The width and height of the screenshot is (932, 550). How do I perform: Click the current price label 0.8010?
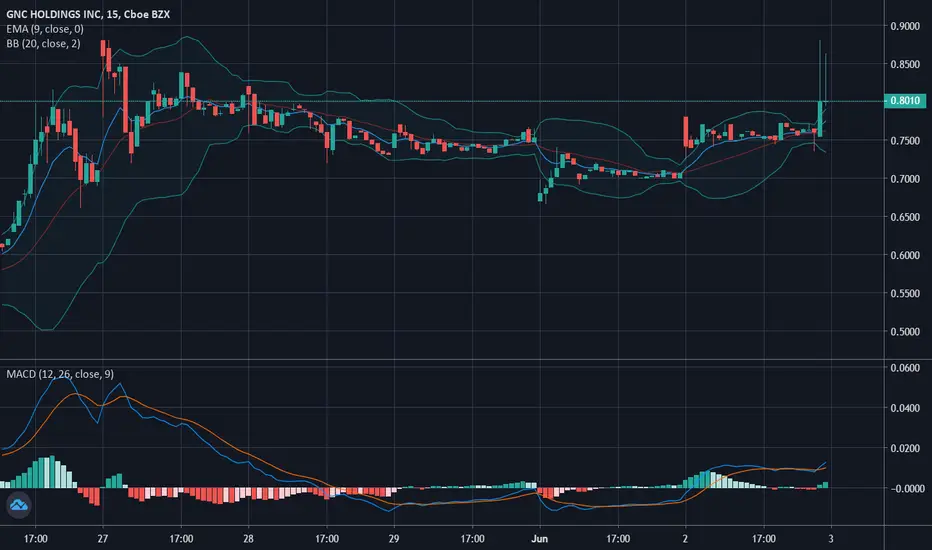pyautogui.click(x=905, y=100)
